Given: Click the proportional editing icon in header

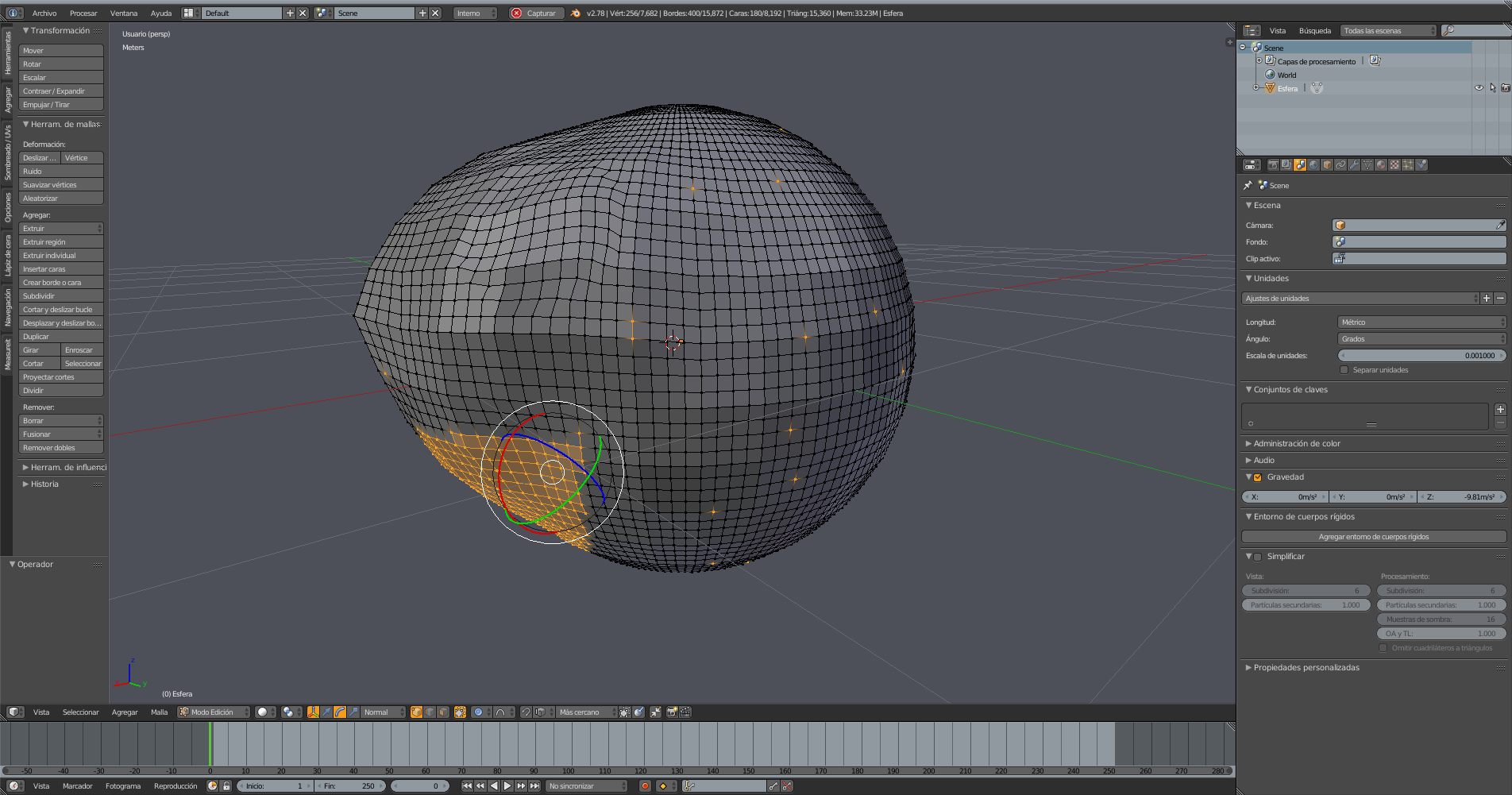Looking at the screenshot, I should click(x=478, y=712).
